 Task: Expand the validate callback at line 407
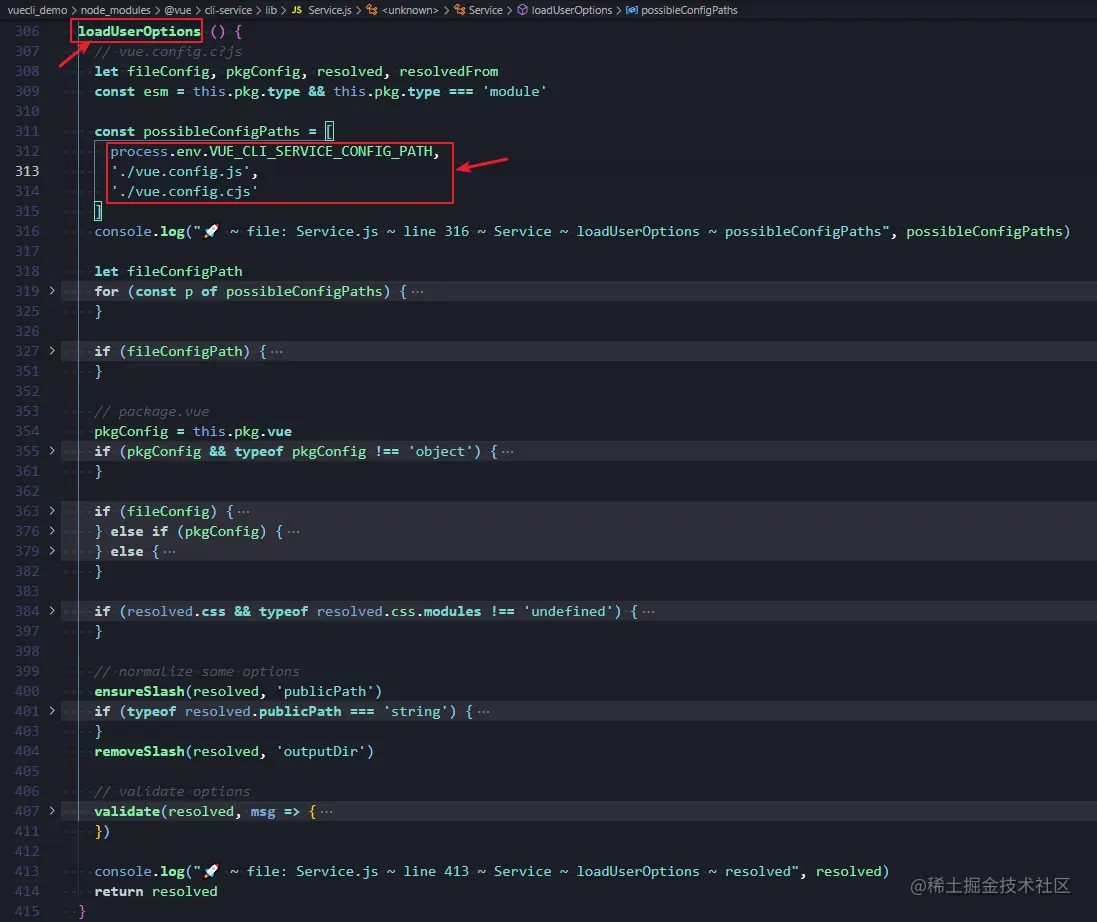click(52, 811)
